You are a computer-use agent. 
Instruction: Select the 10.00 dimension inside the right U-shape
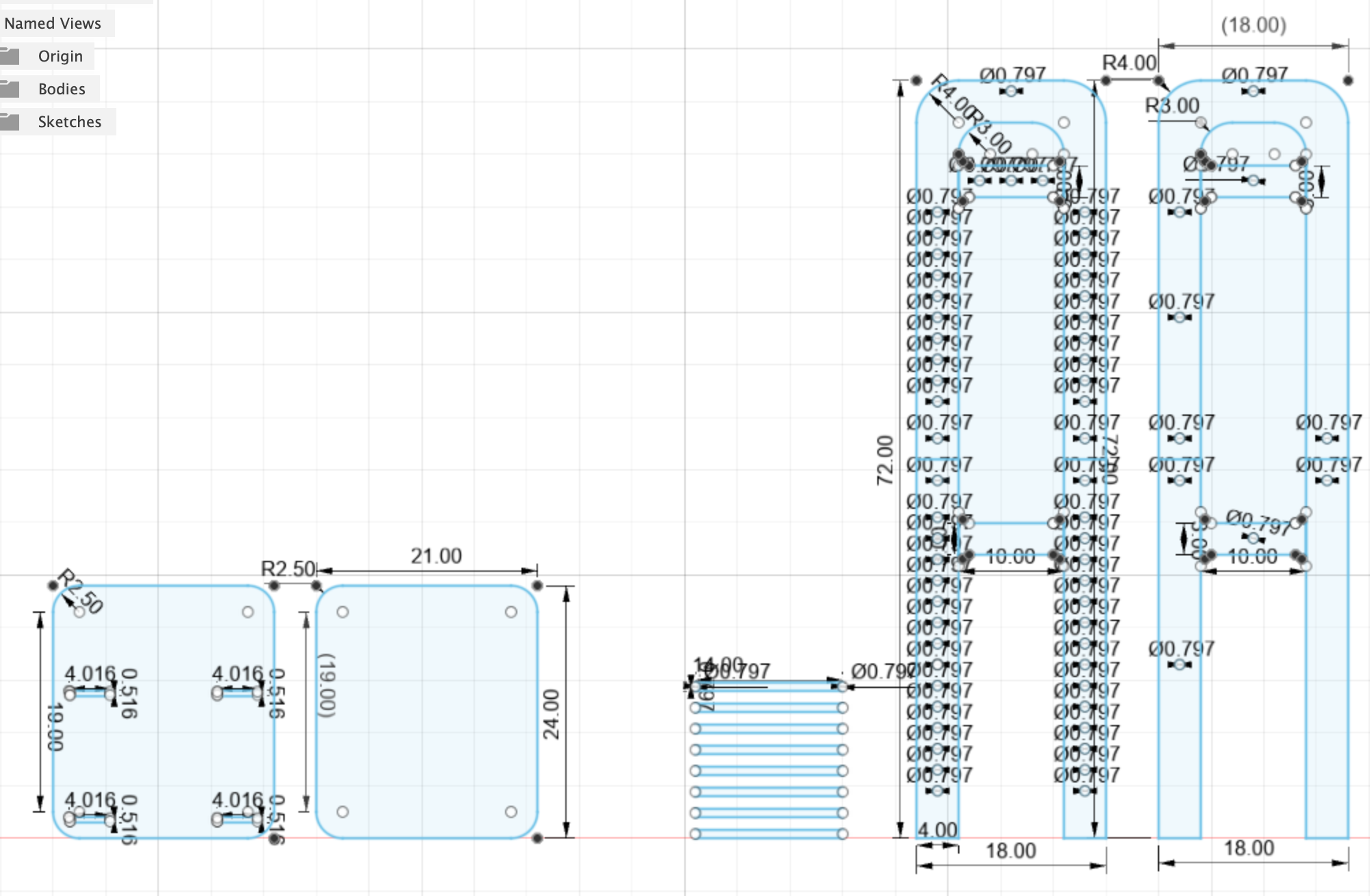tap(1252, 557)
